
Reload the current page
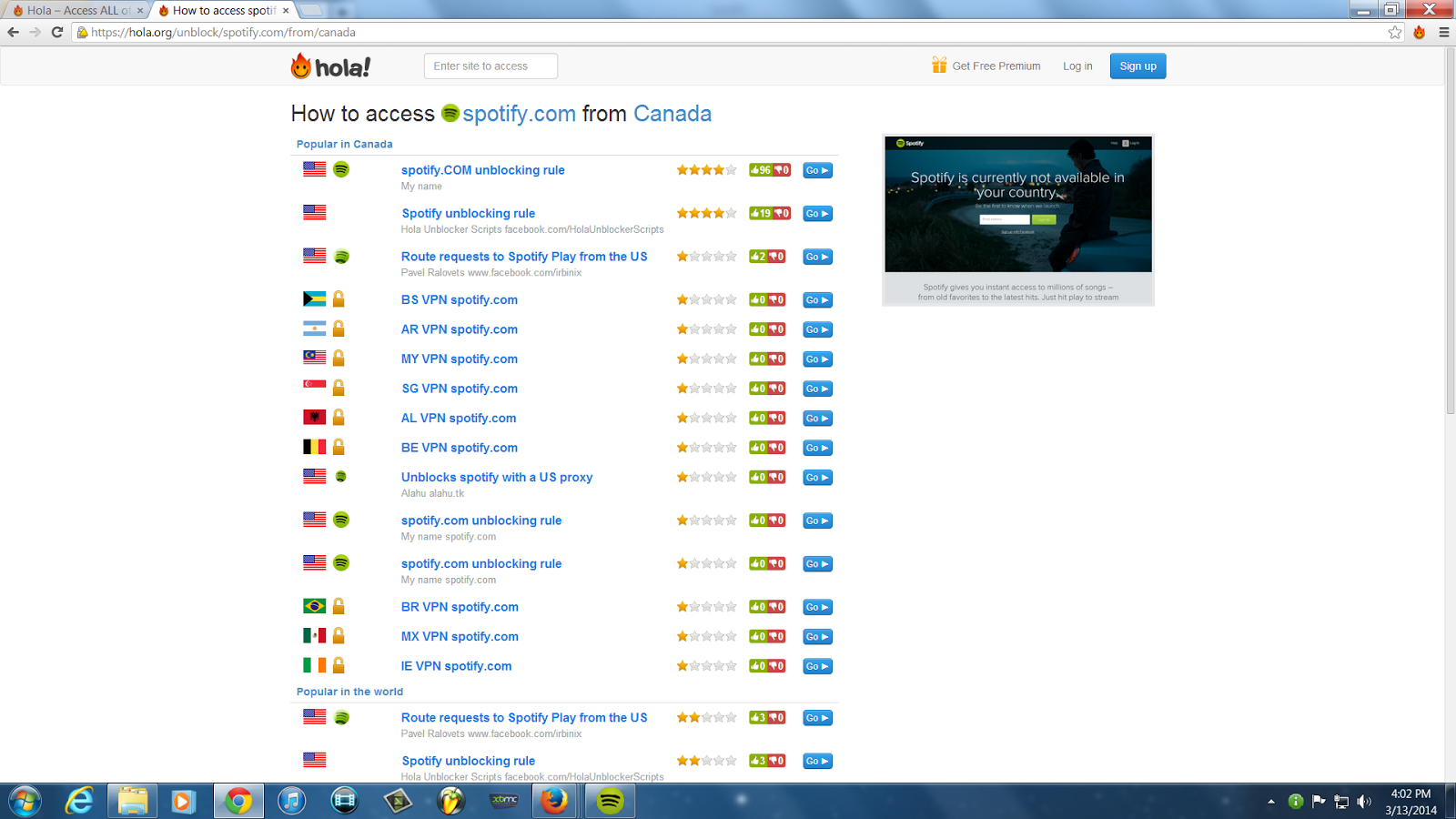(x=56, y=32)
